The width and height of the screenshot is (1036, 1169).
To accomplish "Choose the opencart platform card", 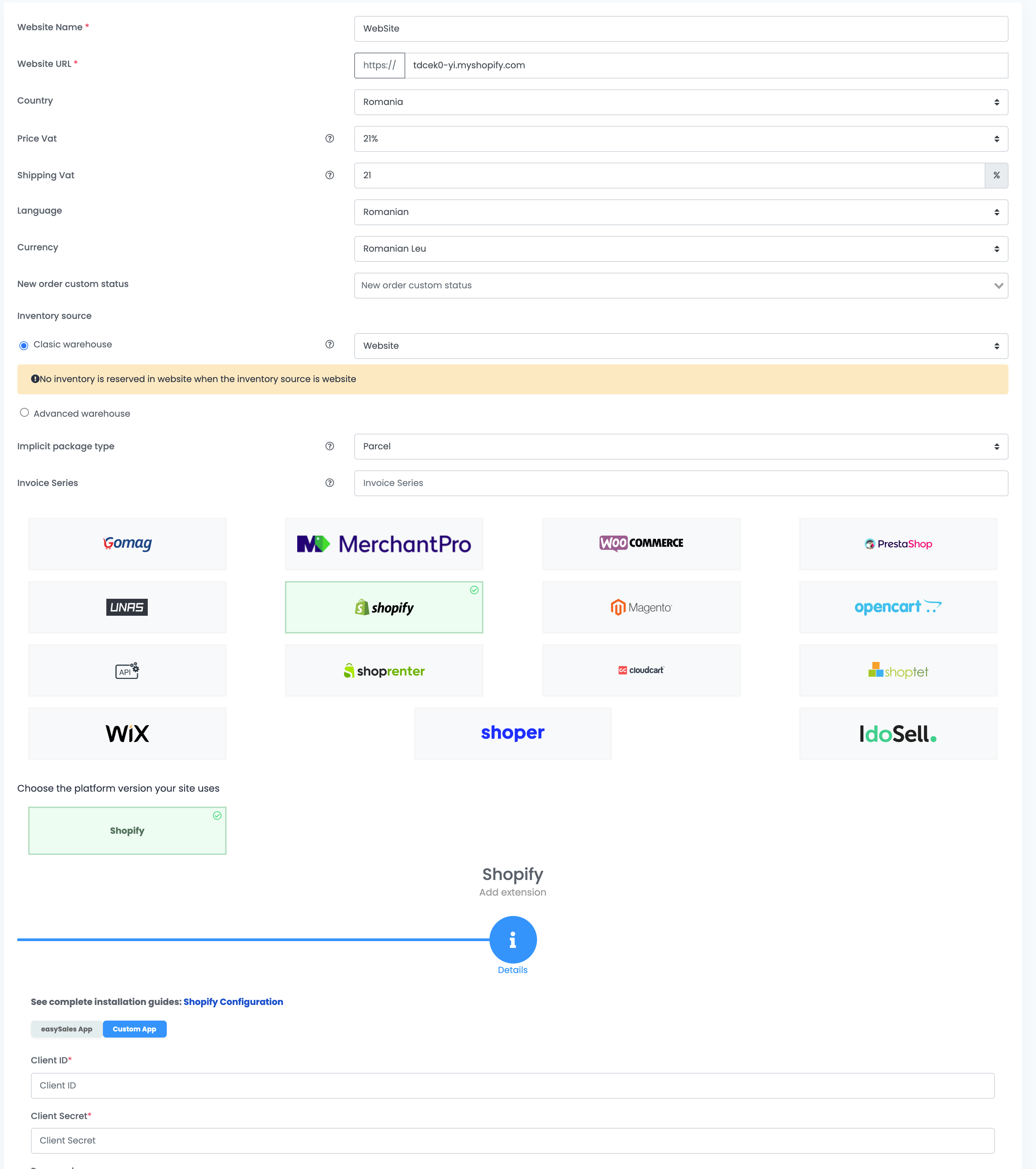I will pyautogui.click(x=898, y=607).
